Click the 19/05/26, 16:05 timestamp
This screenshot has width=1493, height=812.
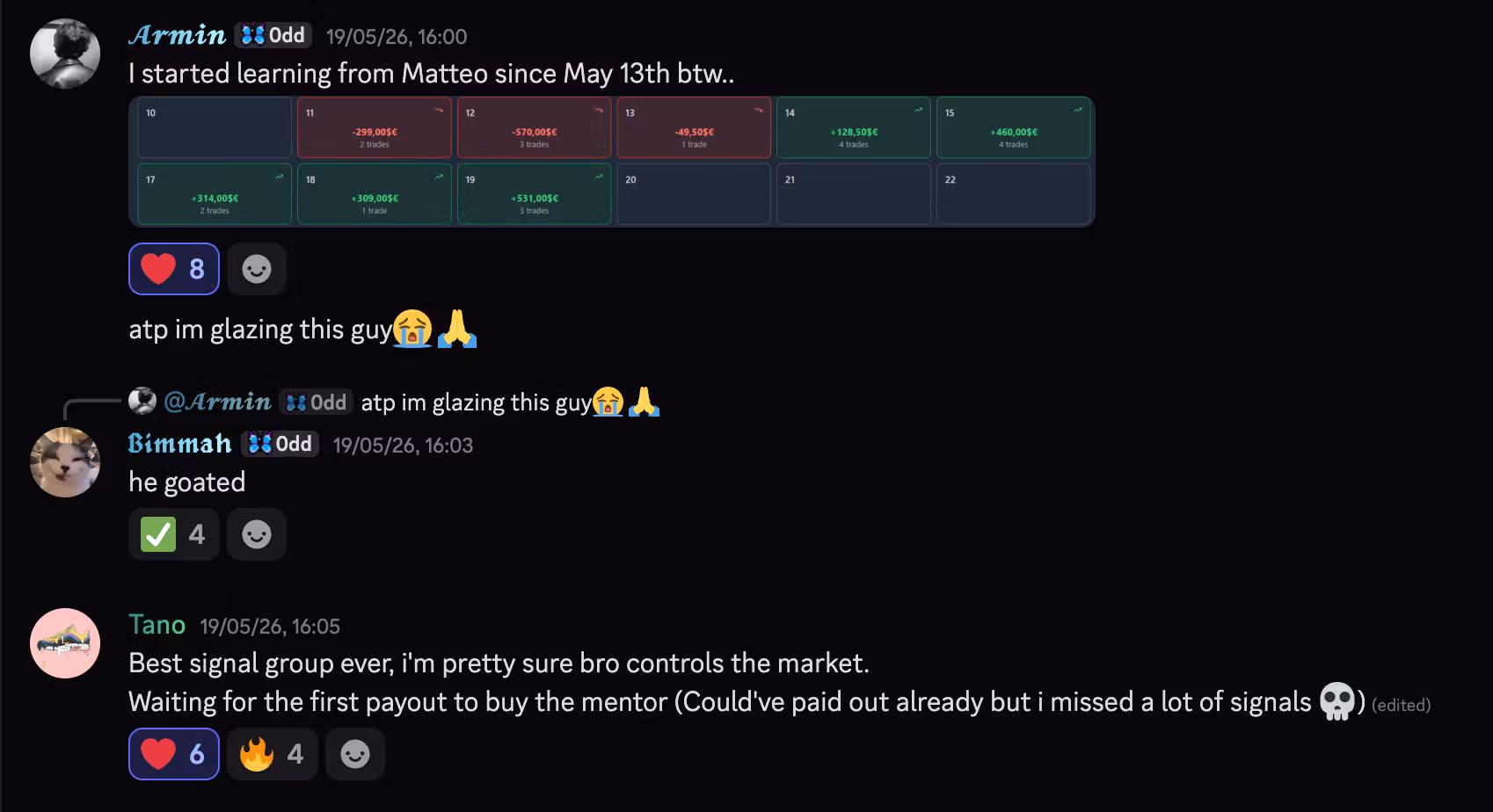(270, 627)
